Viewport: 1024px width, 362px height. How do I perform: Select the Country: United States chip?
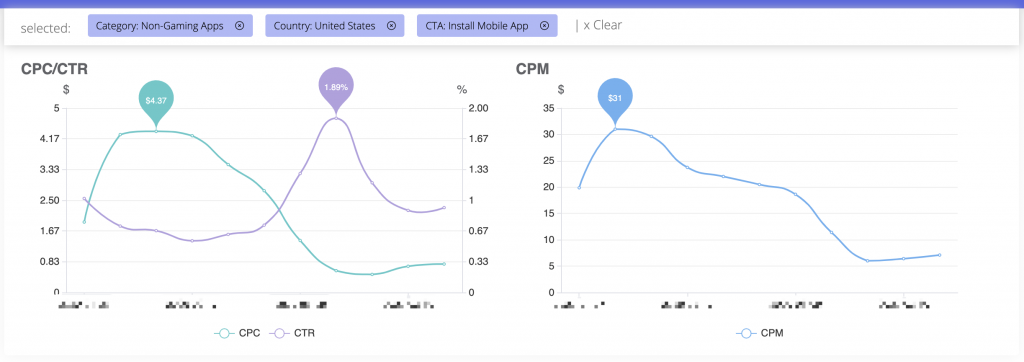(x=325, y=26)
